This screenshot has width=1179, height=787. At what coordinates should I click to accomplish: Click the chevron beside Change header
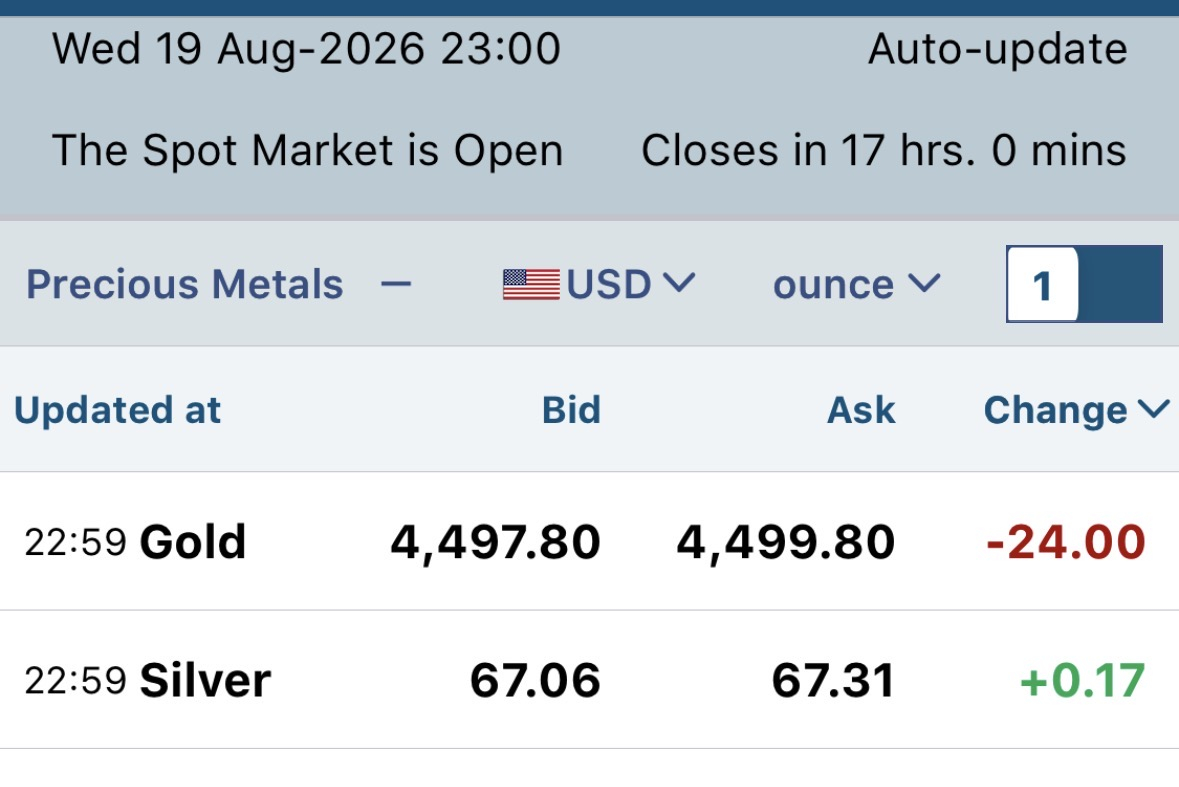click(x=1153, y=409)
